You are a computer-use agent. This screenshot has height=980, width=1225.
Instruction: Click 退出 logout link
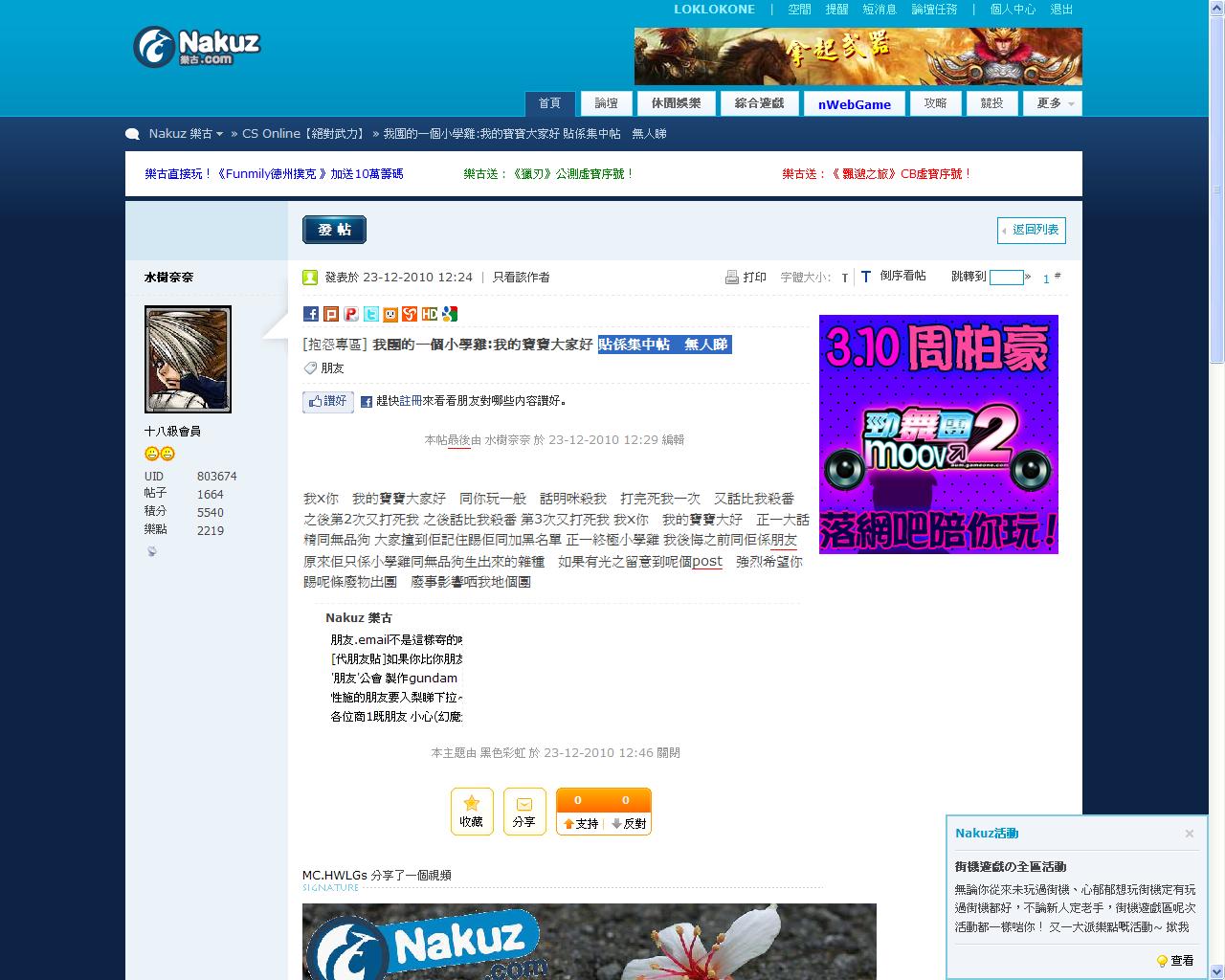(1061, 10)
